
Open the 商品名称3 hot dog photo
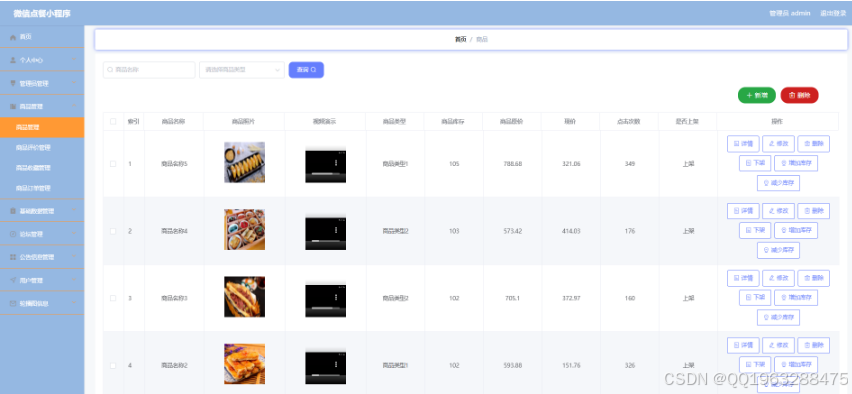(245, 297)
